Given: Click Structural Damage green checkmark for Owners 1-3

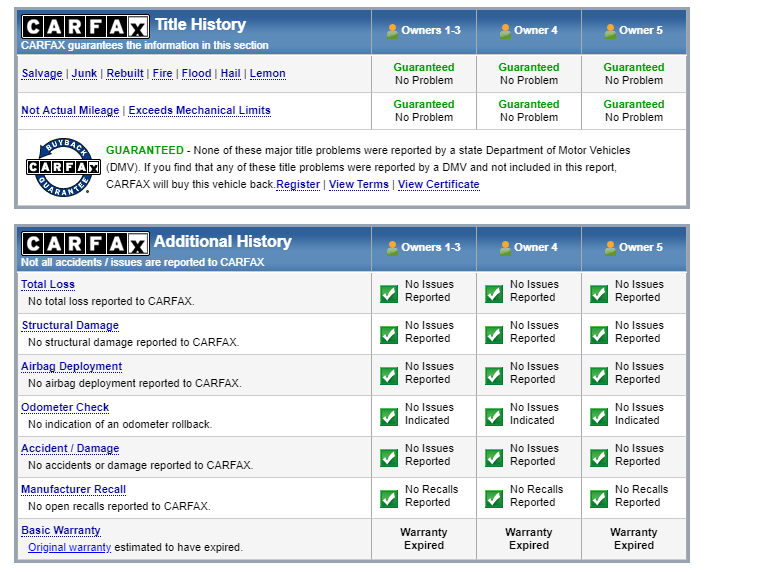Looking at the screenshot, I should click(389, 334).
